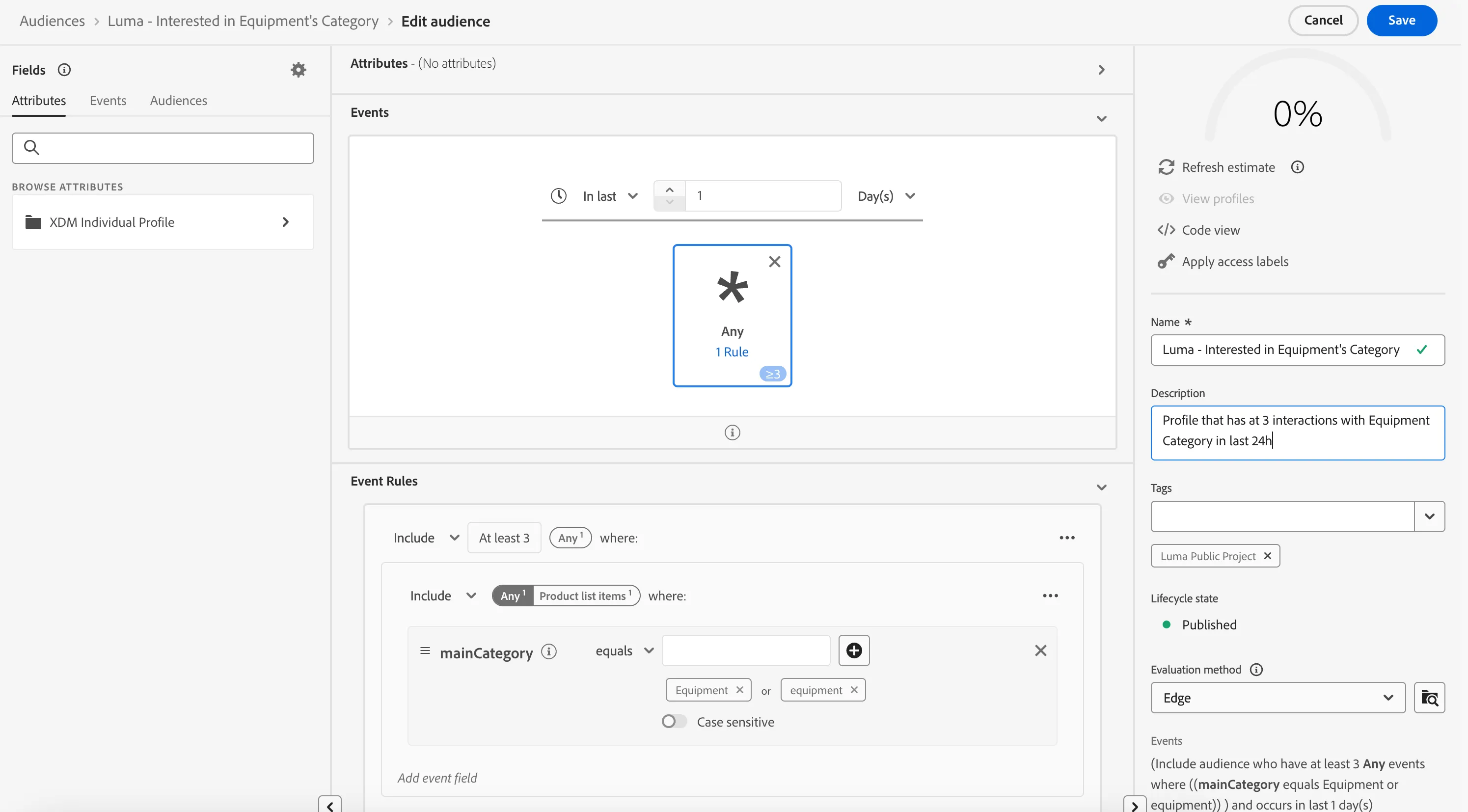Switch to the Events tab
1468x812 pixels.
108,100
